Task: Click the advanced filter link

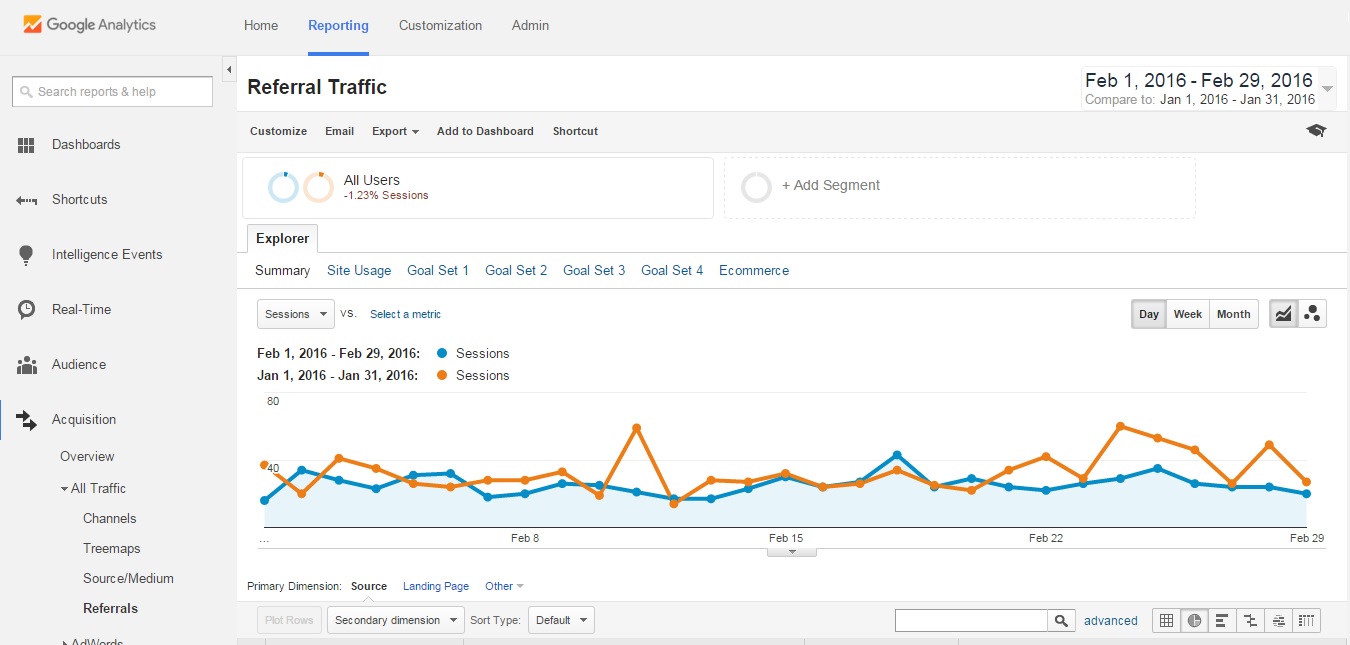Action: 1110,621
